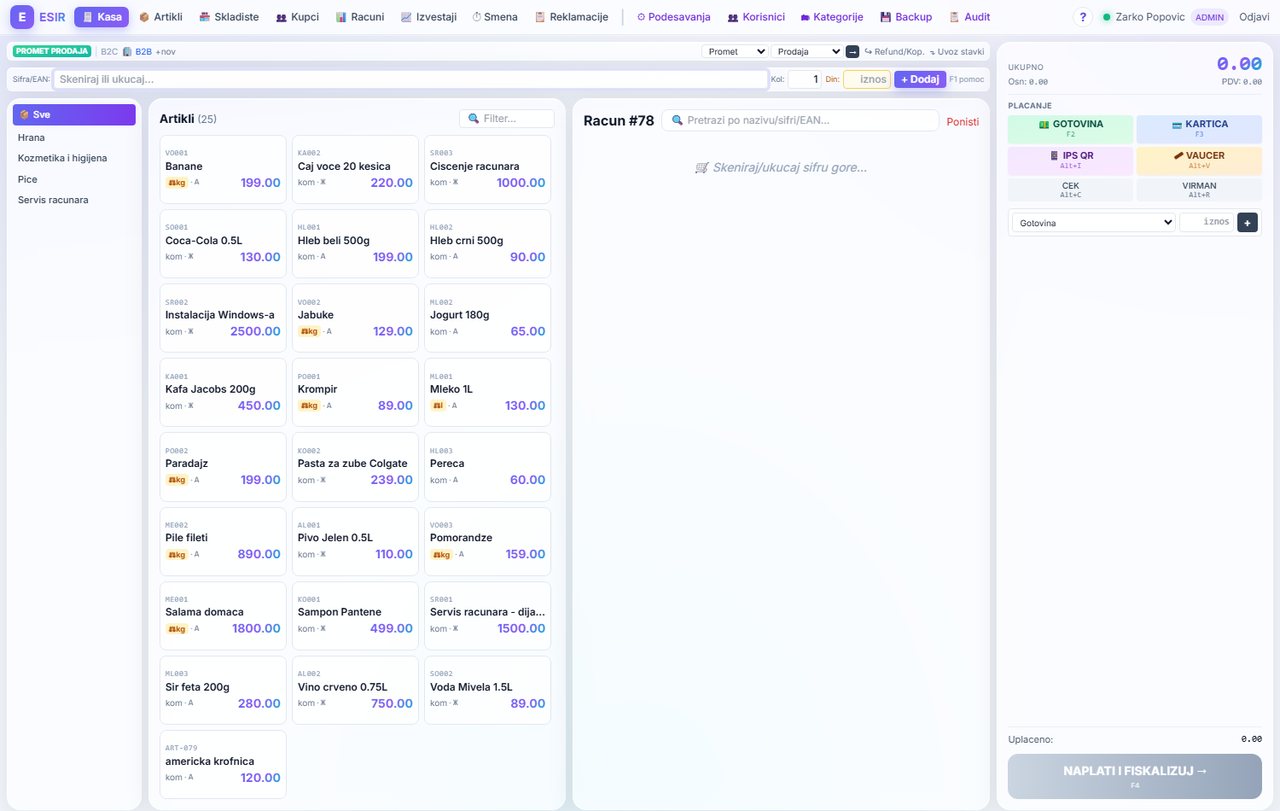Open the Racuni menu tab
Viewport: 1280px width, 811px height.
[x=360, y=17]
